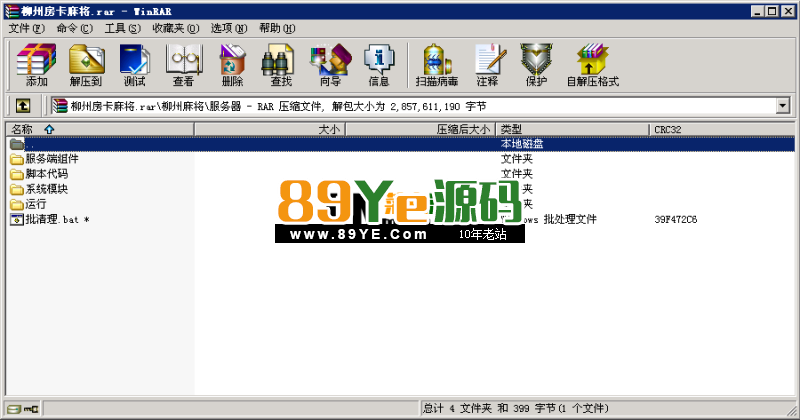Click the window resize grip corner
The height and width of the screenshot is (420, 800).
791,410
